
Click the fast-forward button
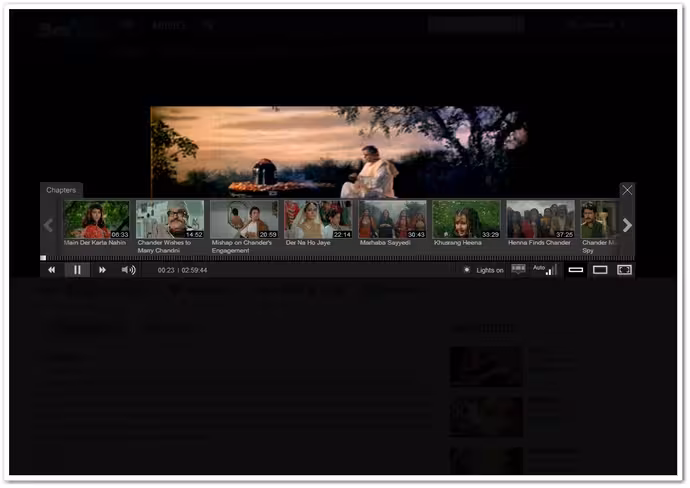[x=103, y=270]
